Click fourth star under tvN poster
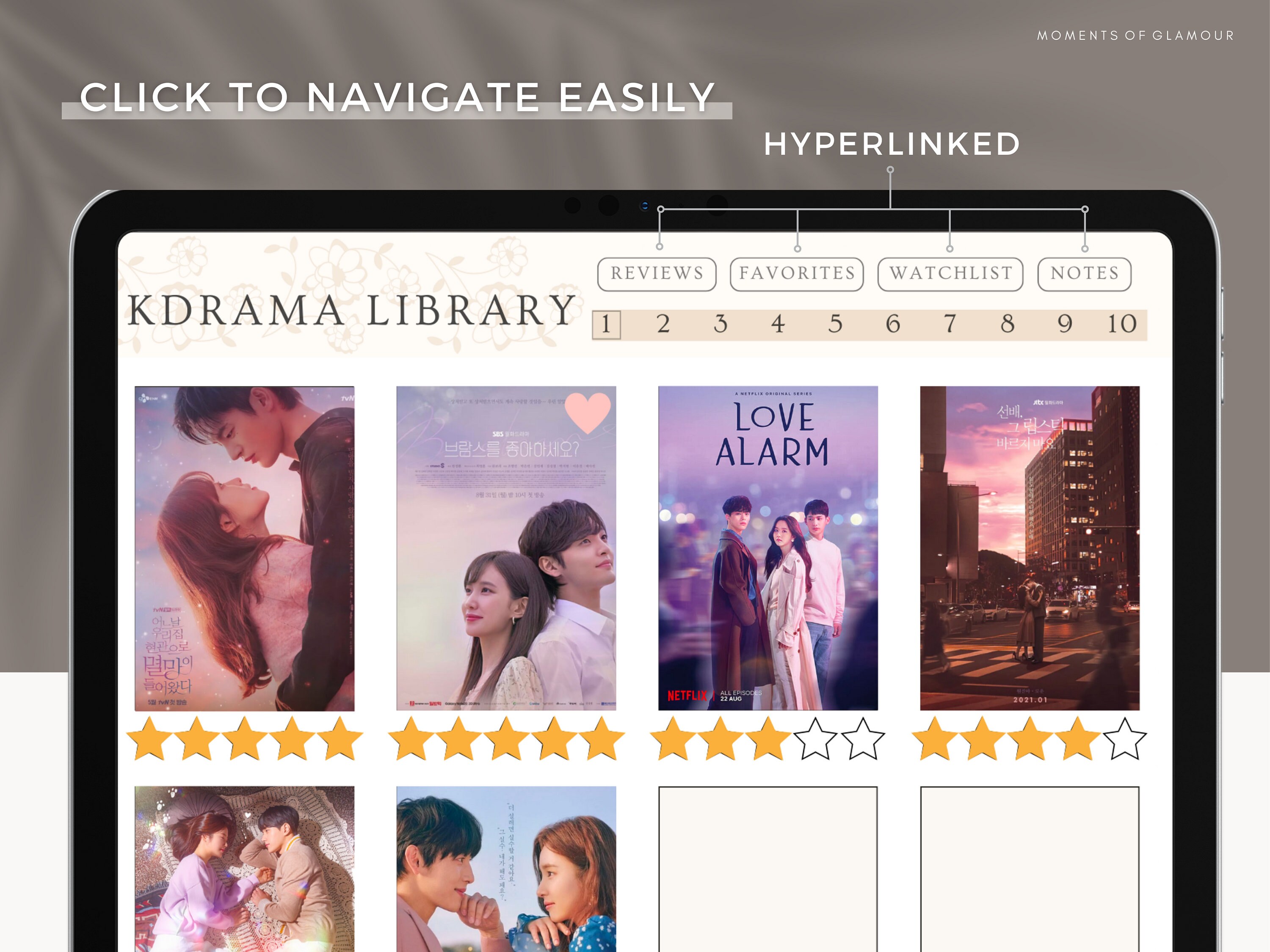The image size is (1270, 952). click(292, 738)
